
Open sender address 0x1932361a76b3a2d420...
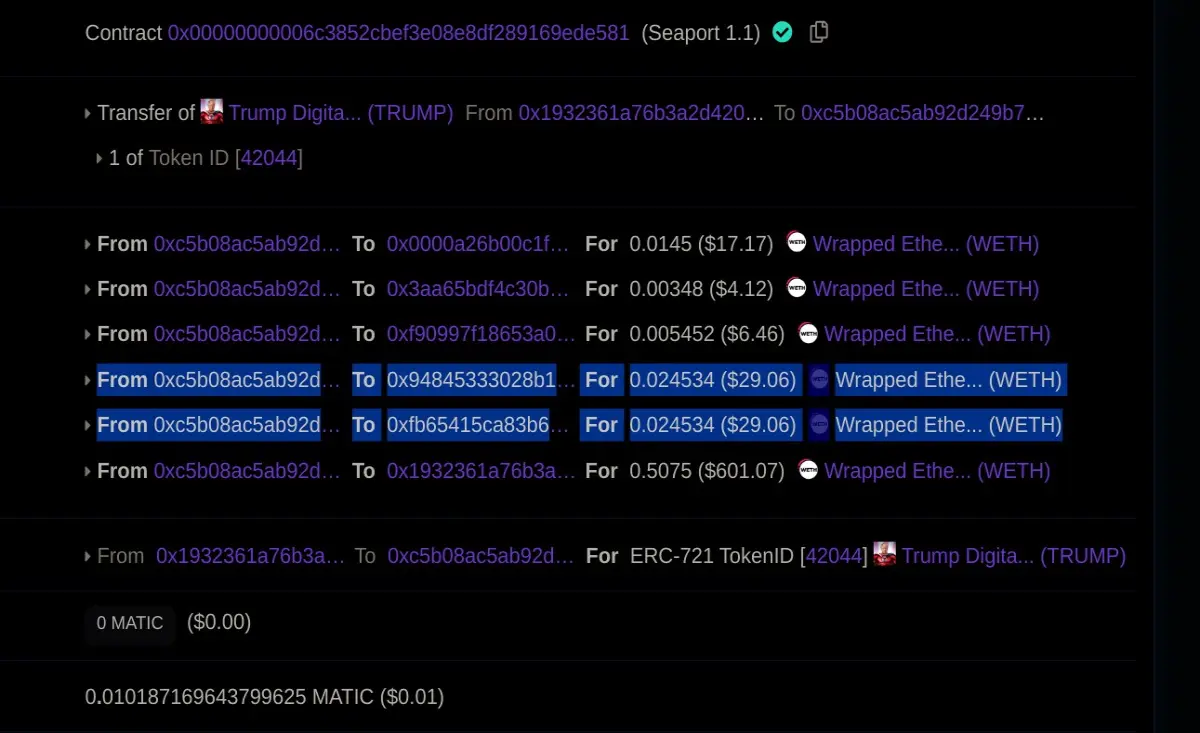[642, 113]
